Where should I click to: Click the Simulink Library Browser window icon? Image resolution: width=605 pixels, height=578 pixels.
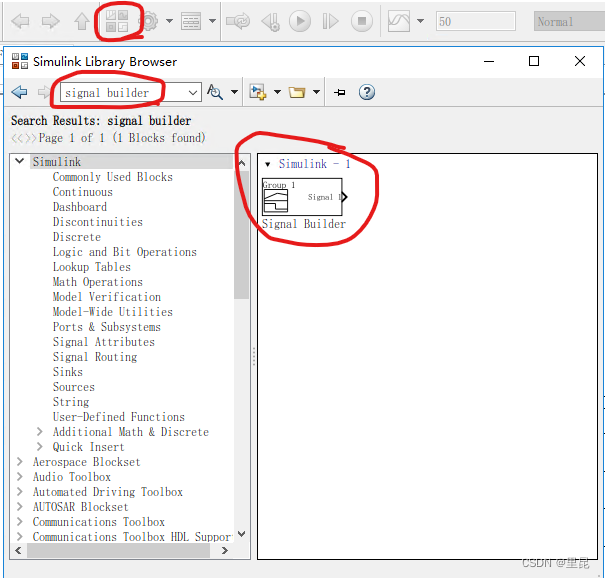pyautogui.click(x=20, y=61)
